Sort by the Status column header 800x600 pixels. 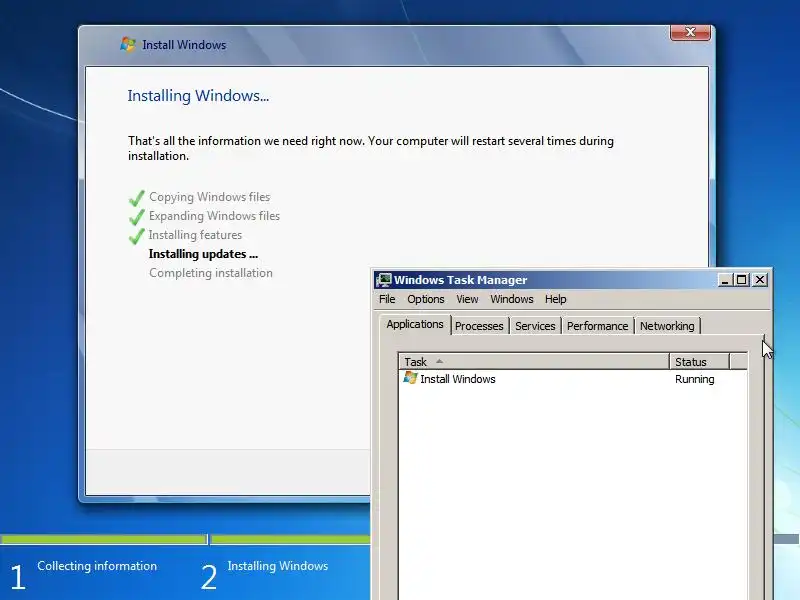699,362
